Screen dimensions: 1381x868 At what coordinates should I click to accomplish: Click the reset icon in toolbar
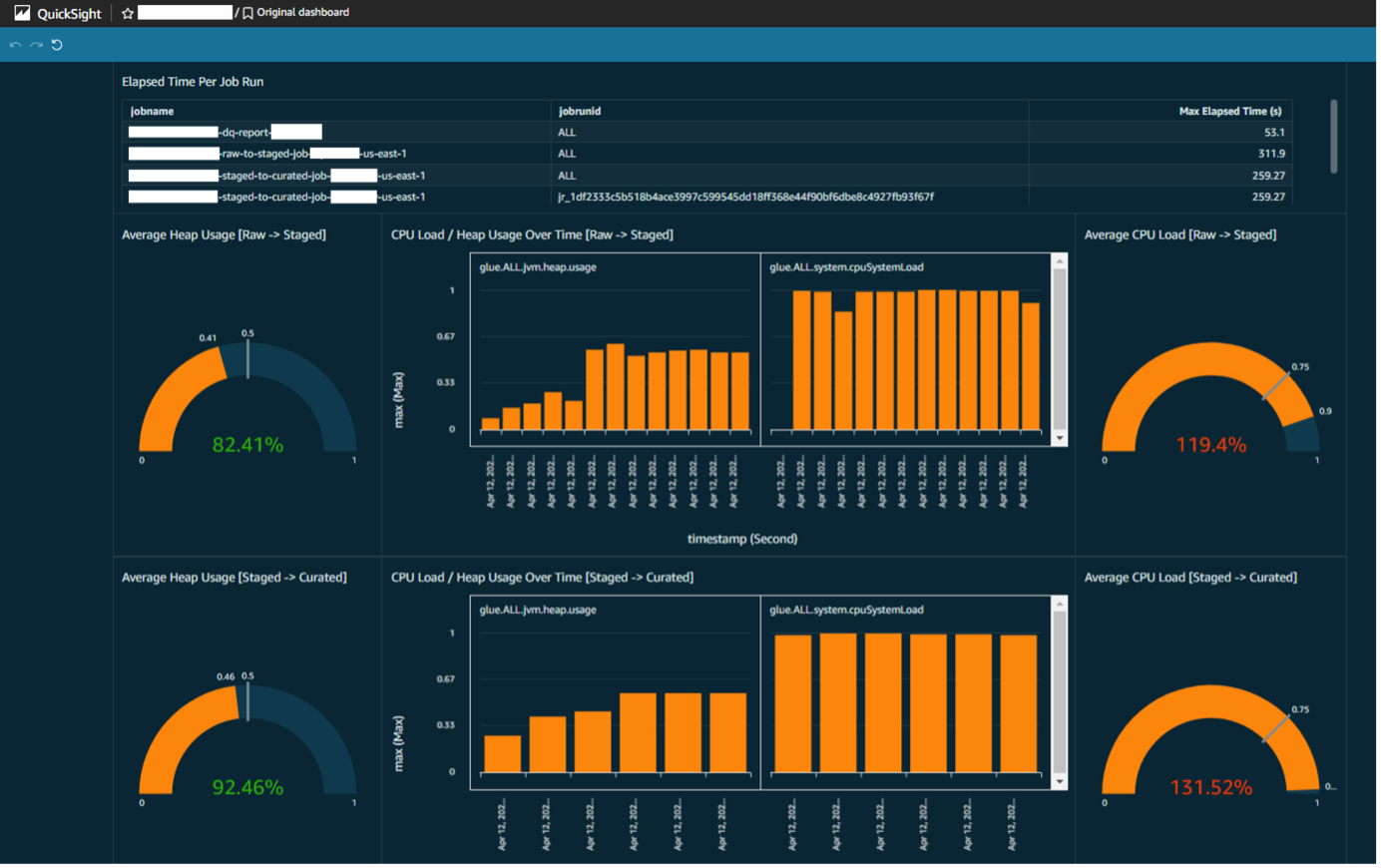coord(57,45)
